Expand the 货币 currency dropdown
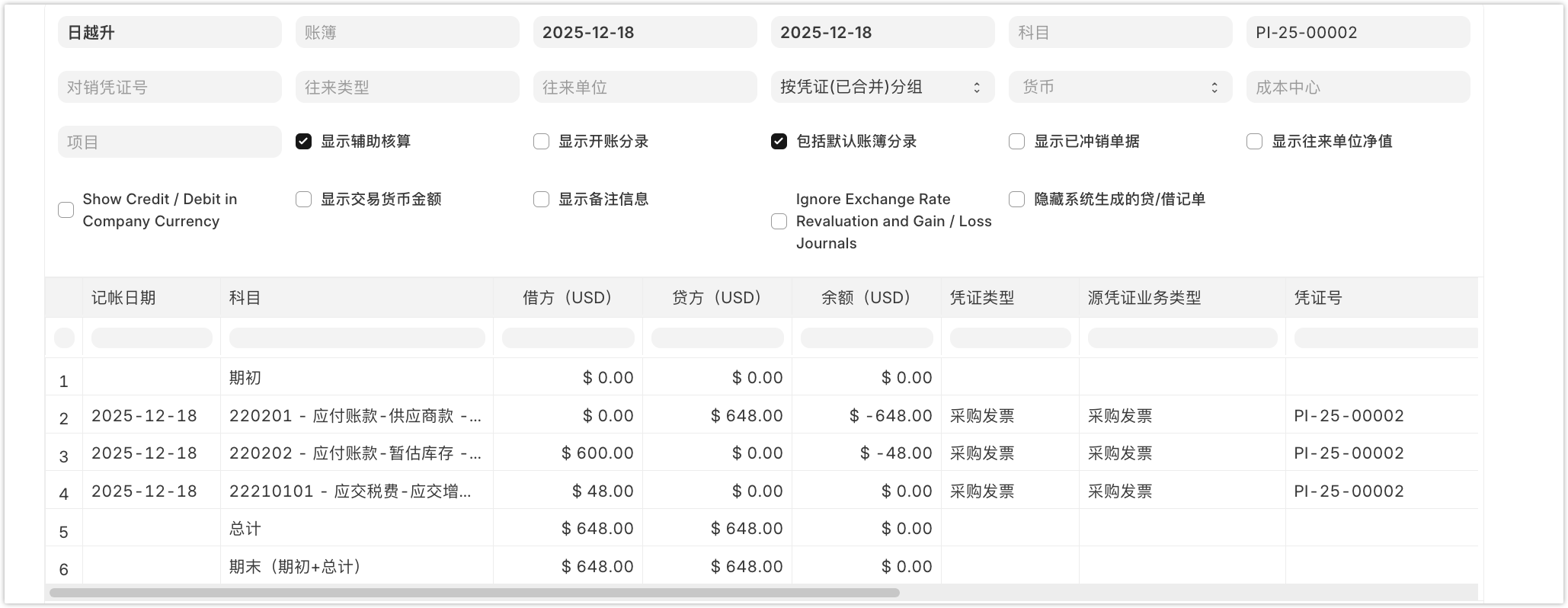 [x=1119, y=87]
